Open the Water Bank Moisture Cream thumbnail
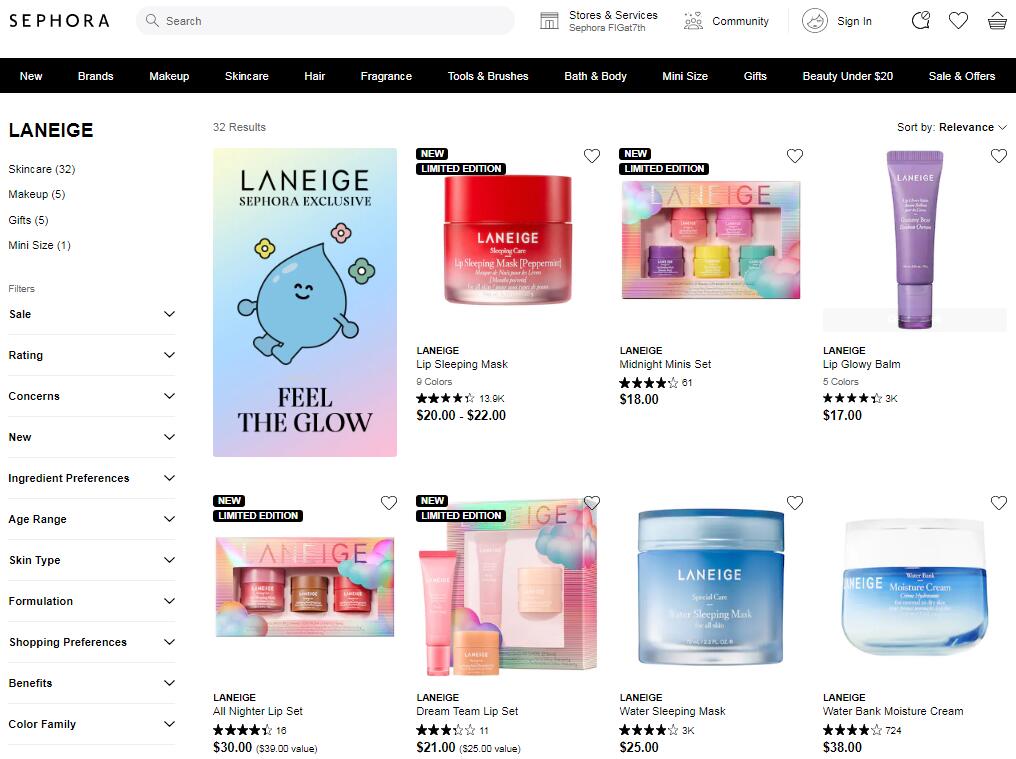Image resolution: width=1016 pixels, height=759 pixels. (x=914, y=589)
